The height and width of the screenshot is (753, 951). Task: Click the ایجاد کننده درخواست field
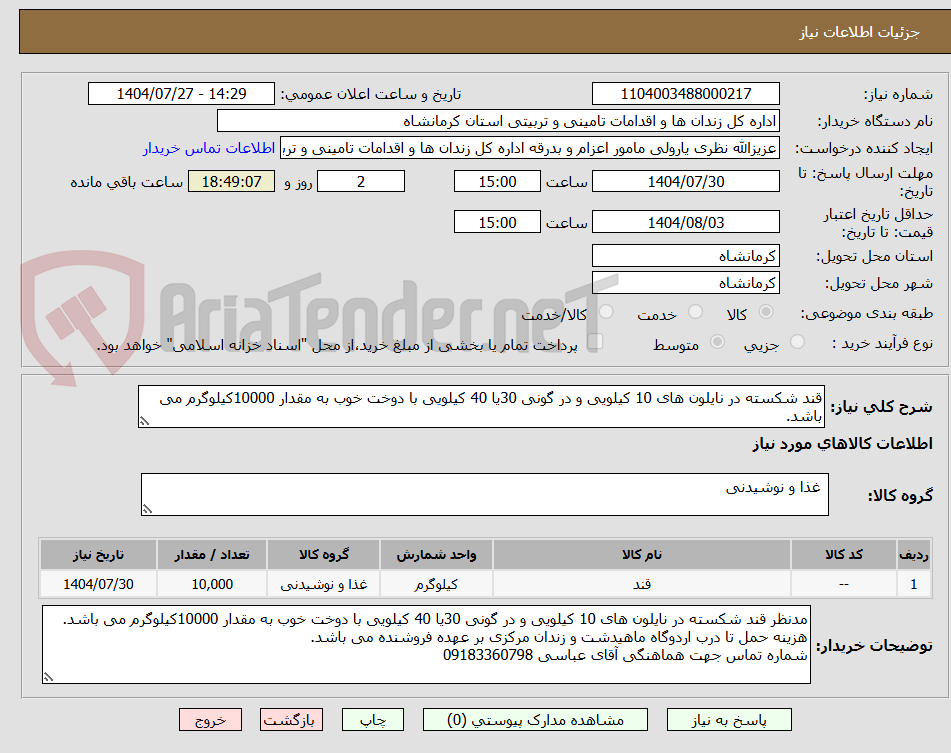tap(529, 149)
